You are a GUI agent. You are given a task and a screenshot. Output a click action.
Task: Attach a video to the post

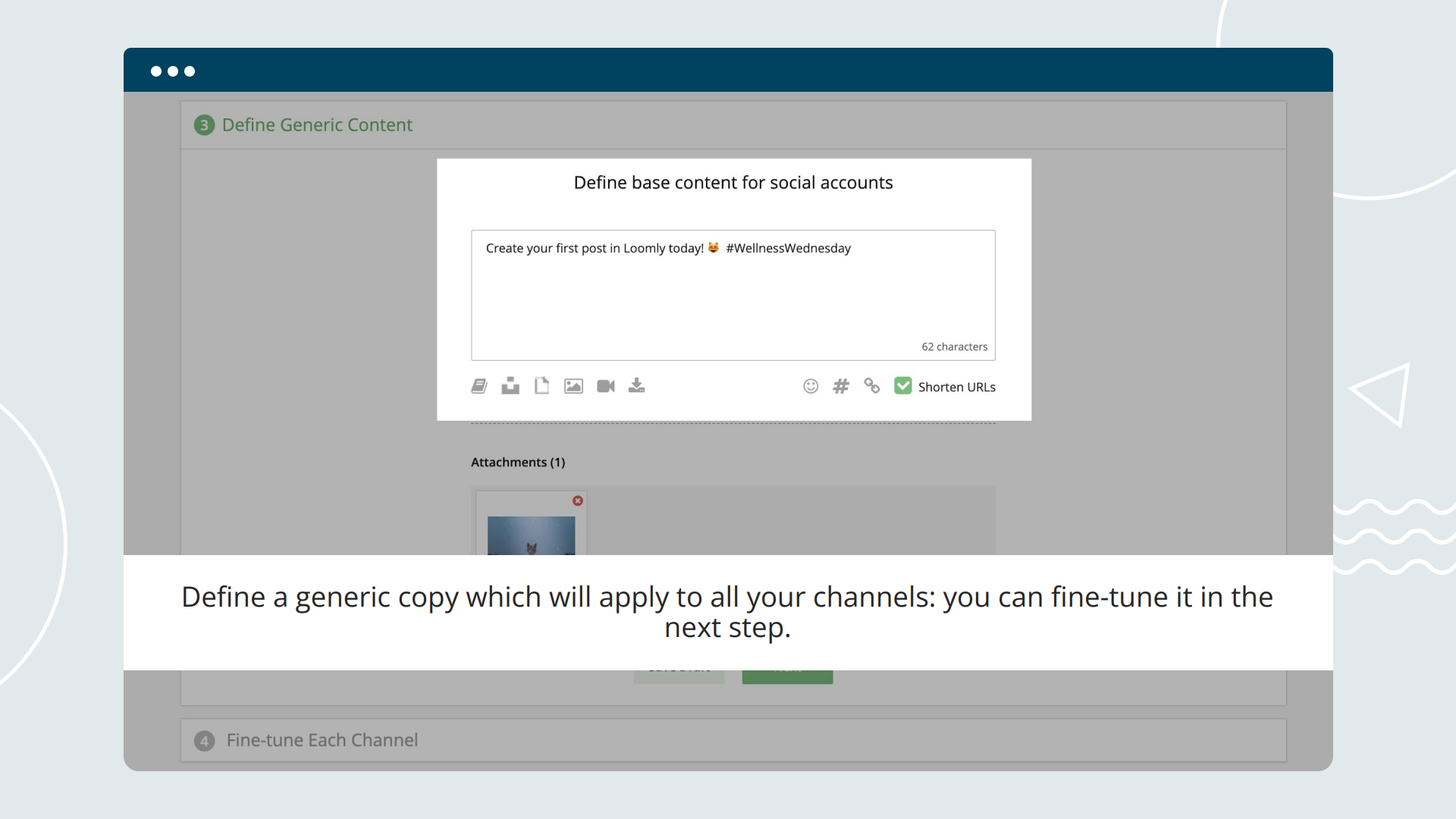[605, 386]
